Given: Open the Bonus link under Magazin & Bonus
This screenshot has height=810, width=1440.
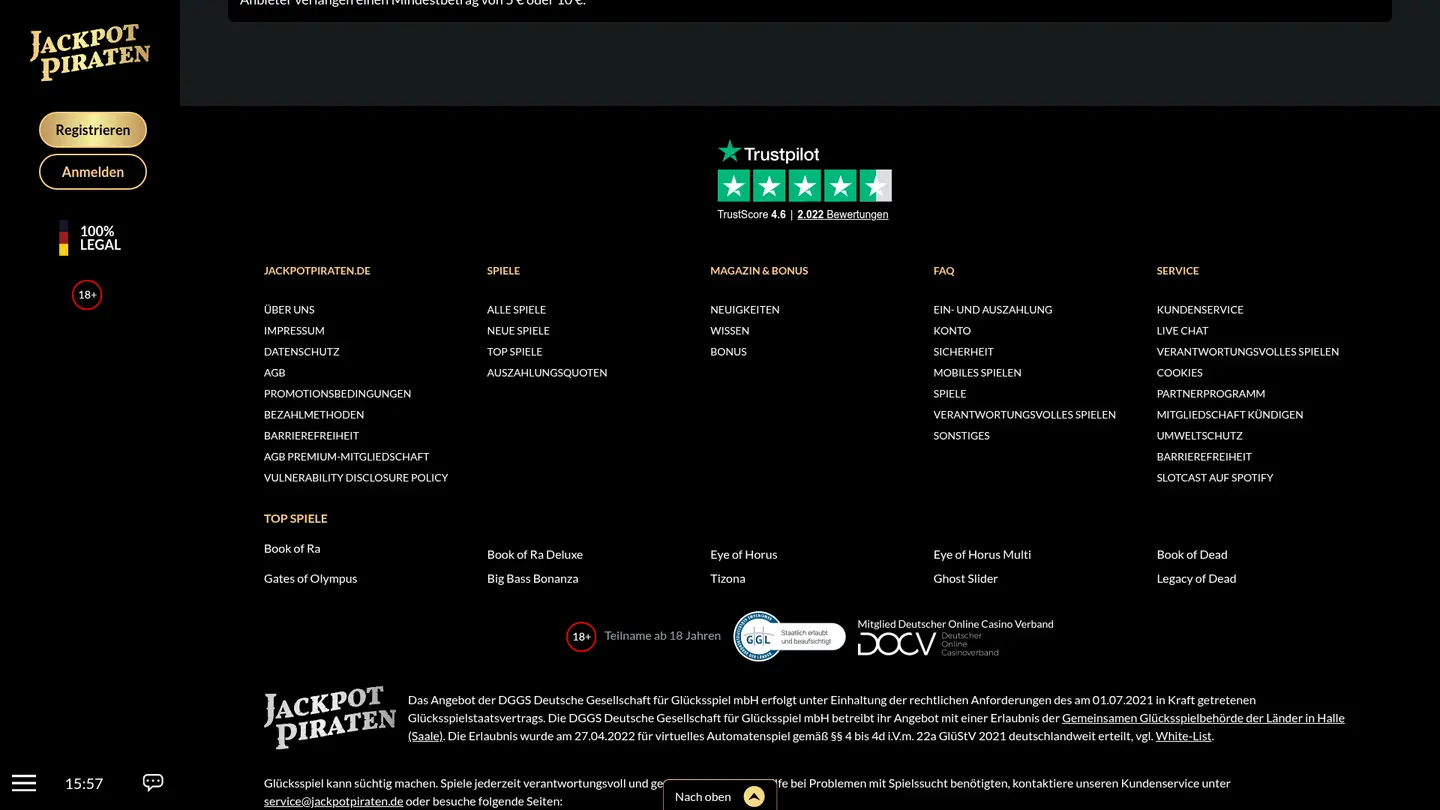Looking at the screenshot, I should (728, 352).
